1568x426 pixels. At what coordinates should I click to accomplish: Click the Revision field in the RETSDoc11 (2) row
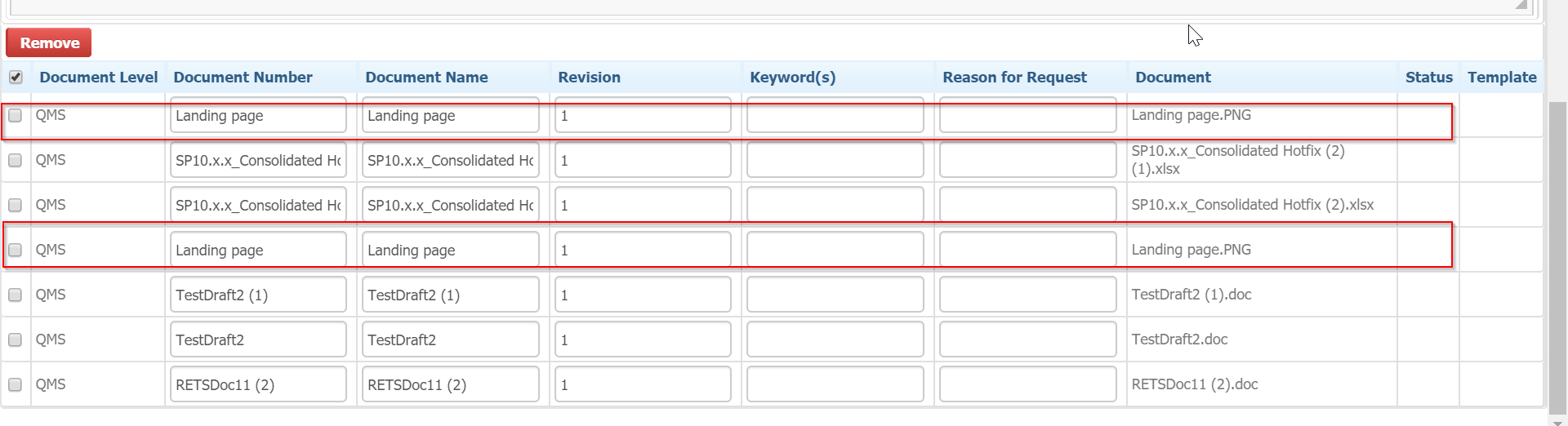643,384
